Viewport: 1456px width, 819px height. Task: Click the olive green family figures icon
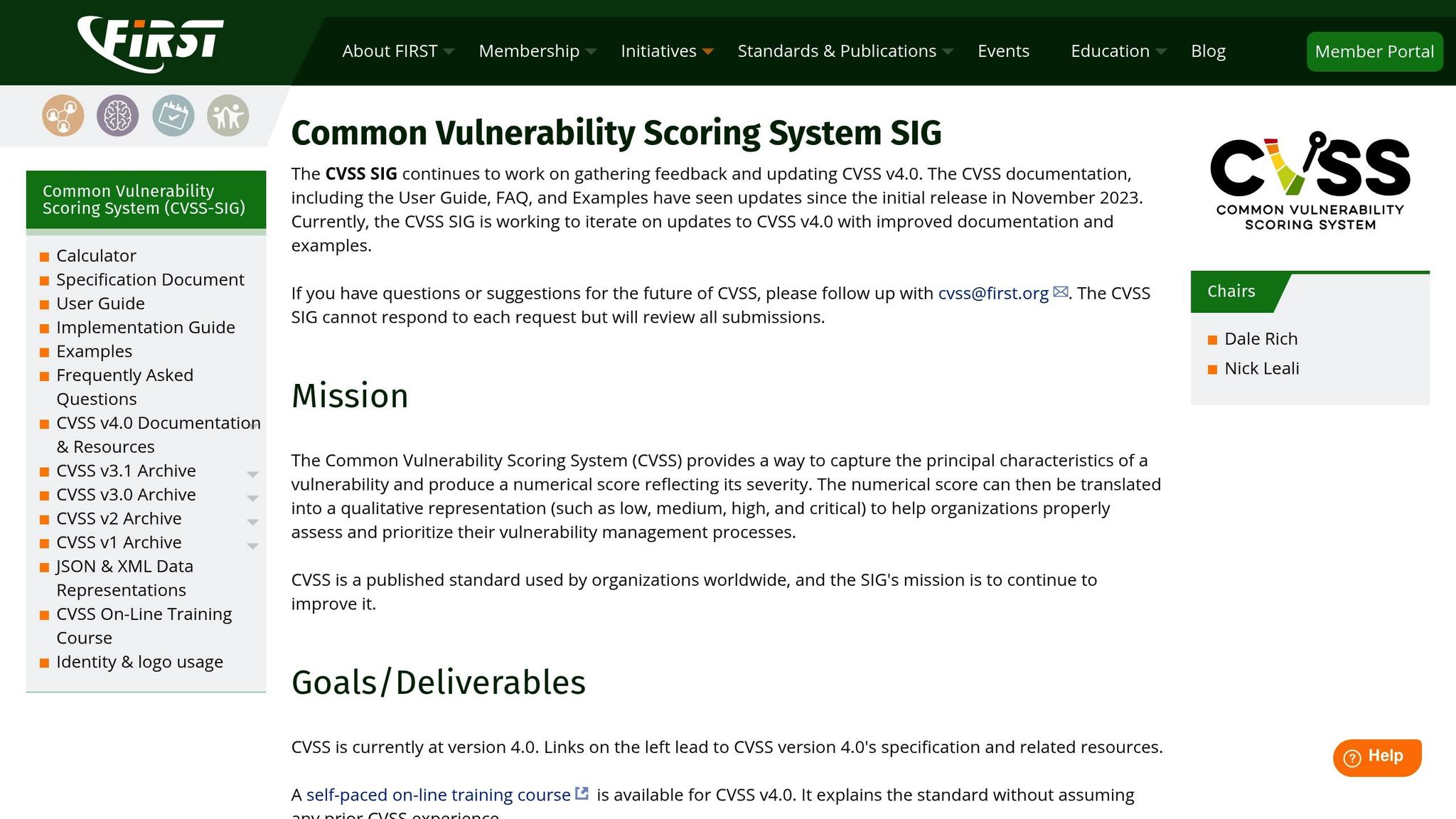227,115
